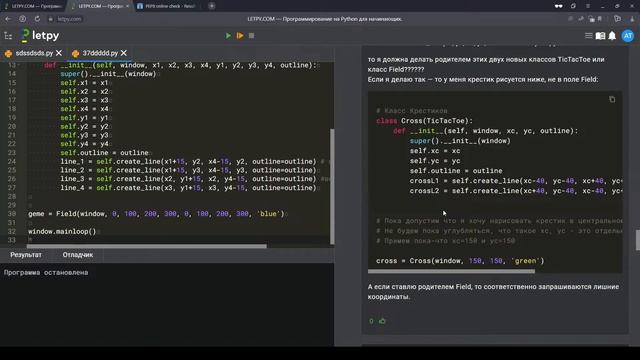This screenshot has width=640, height=360.
Task: Reload the page with the browser refresh icon
Action: click(x=37, y=19)
